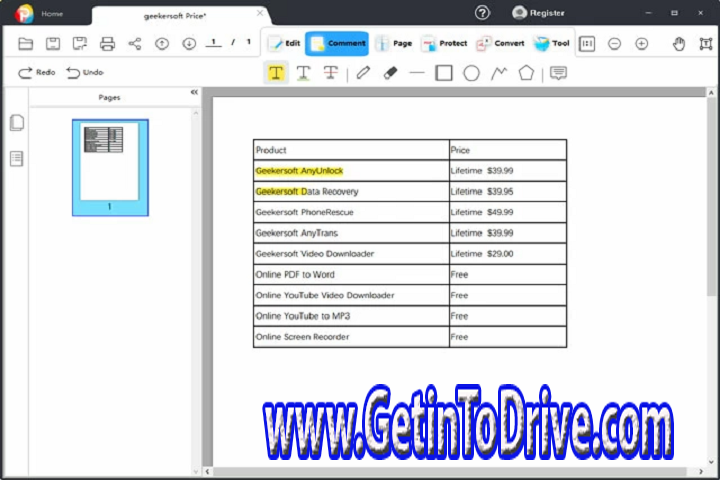Click the 'Geekersoft Video Downloader' cell
The height and width of the screenshot is (480, 720).
[351, 254]
